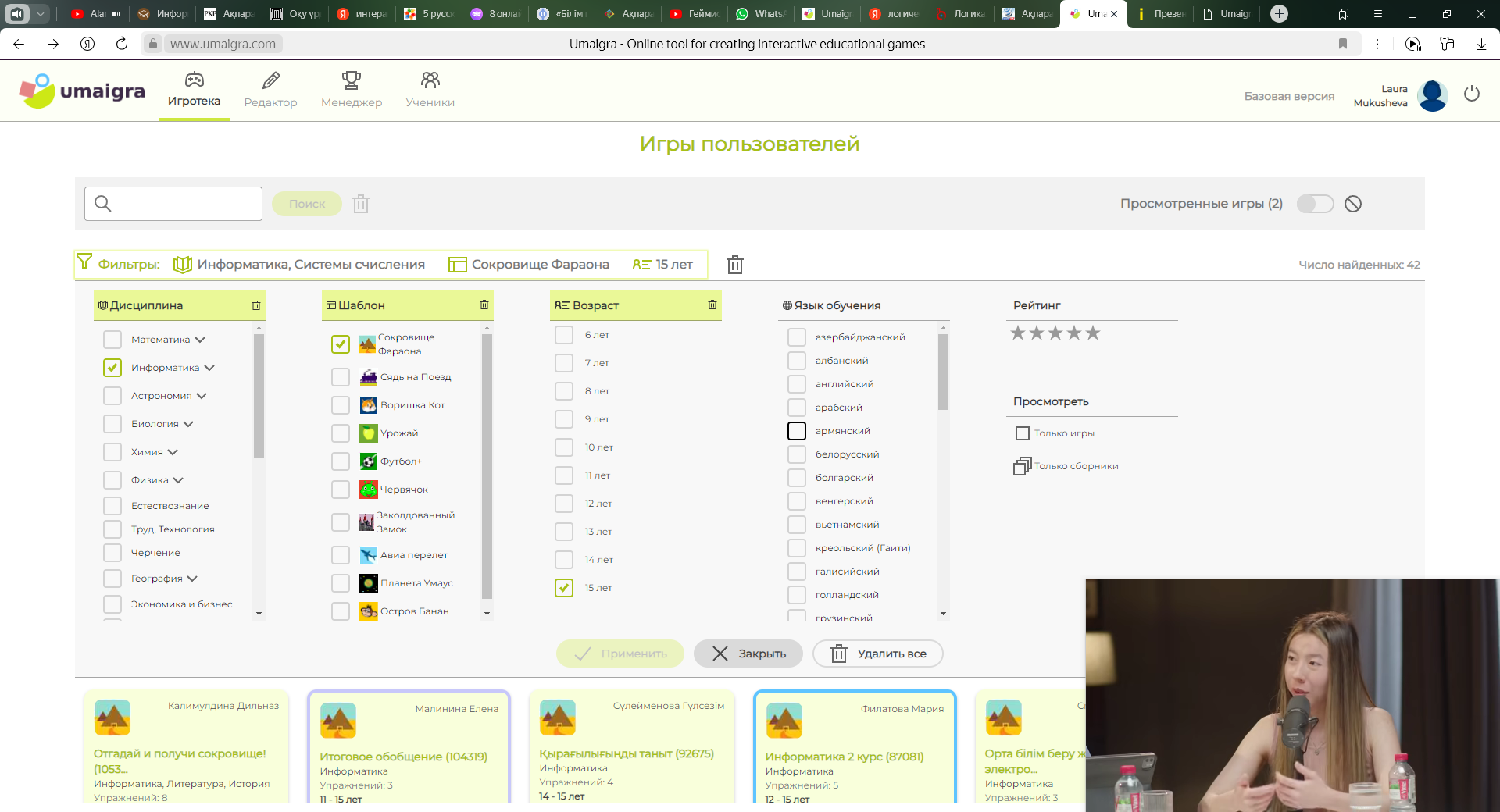
Task: Go back with the browser back arrow
Action: [x=19, y=44]
